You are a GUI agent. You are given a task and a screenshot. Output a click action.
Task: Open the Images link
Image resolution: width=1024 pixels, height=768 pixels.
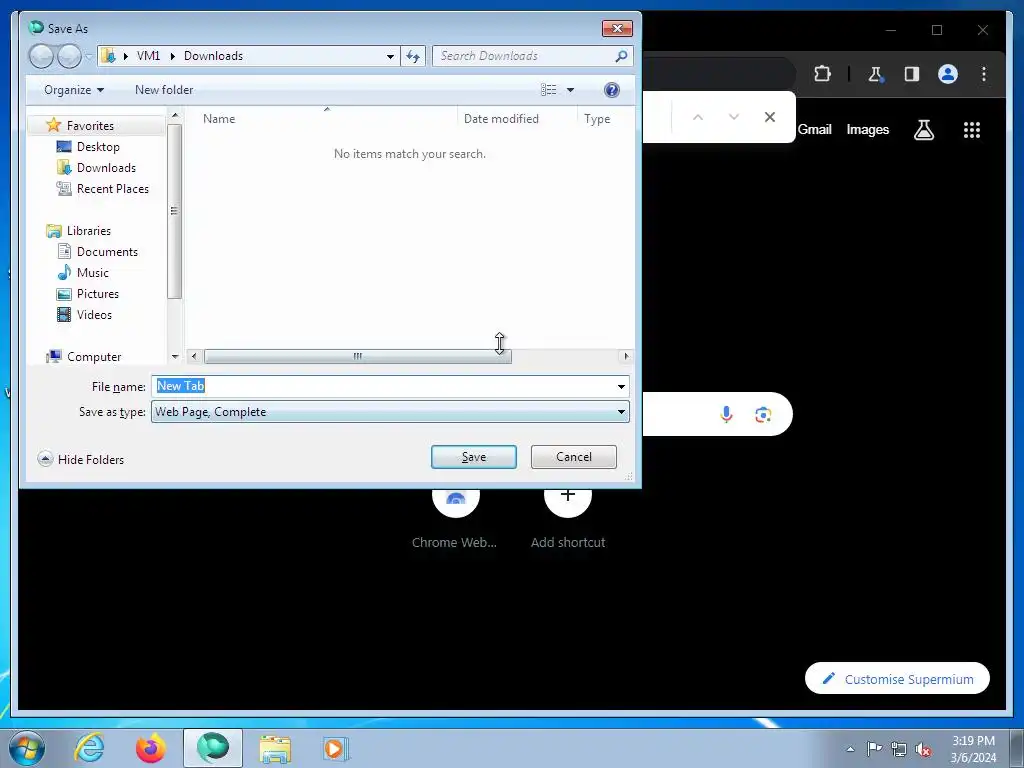867,130
